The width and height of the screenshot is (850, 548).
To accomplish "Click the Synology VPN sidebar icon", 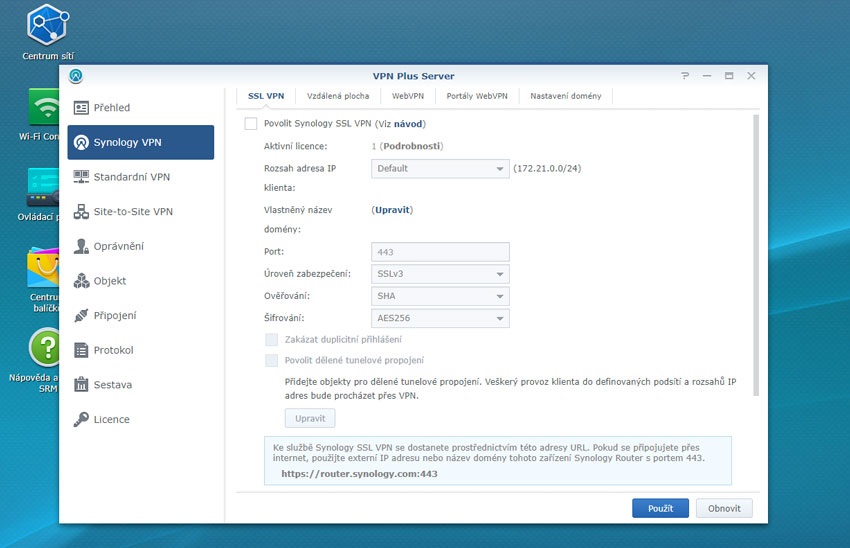I will (x=81, y=143).
